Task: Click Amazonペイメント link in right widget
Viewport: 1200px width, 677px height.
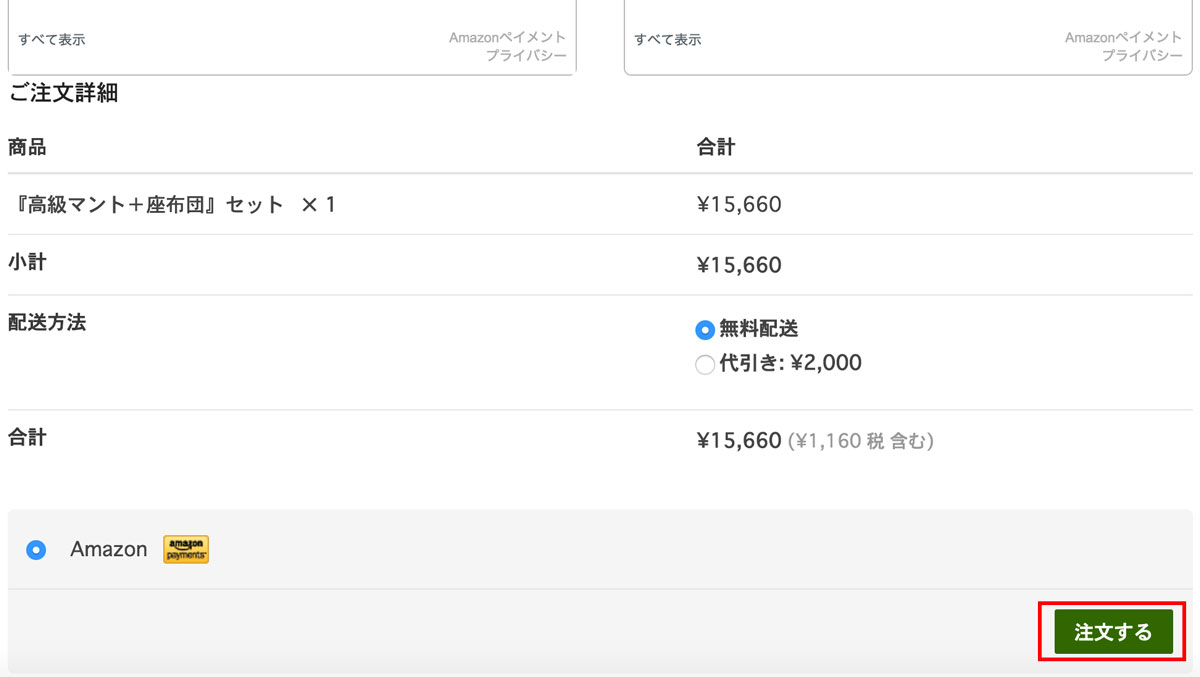Action: [1124, 38]
